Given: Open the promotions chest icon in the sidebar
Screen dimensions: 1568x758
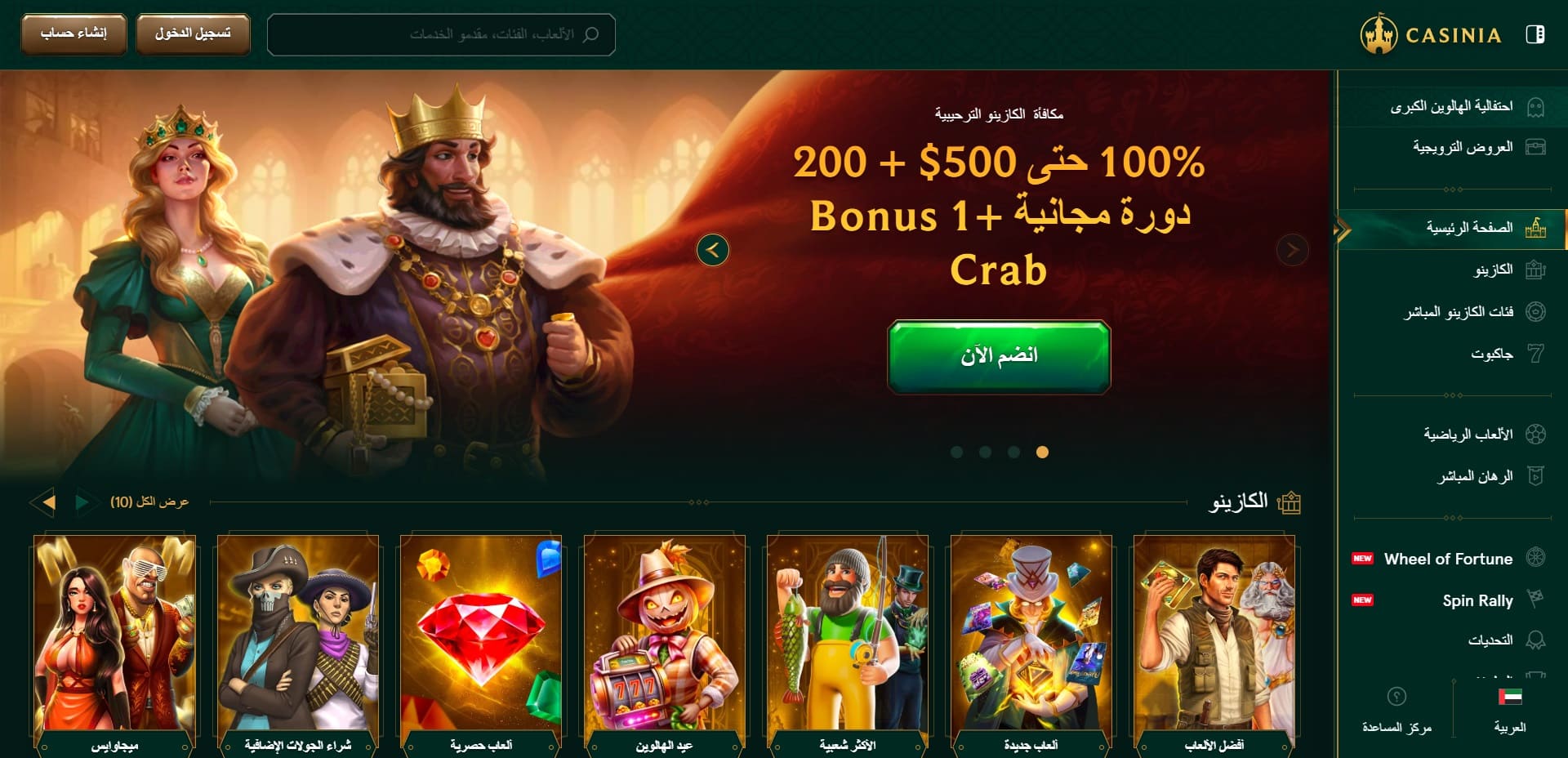Looking at the screenshot, I should 1535,147.
